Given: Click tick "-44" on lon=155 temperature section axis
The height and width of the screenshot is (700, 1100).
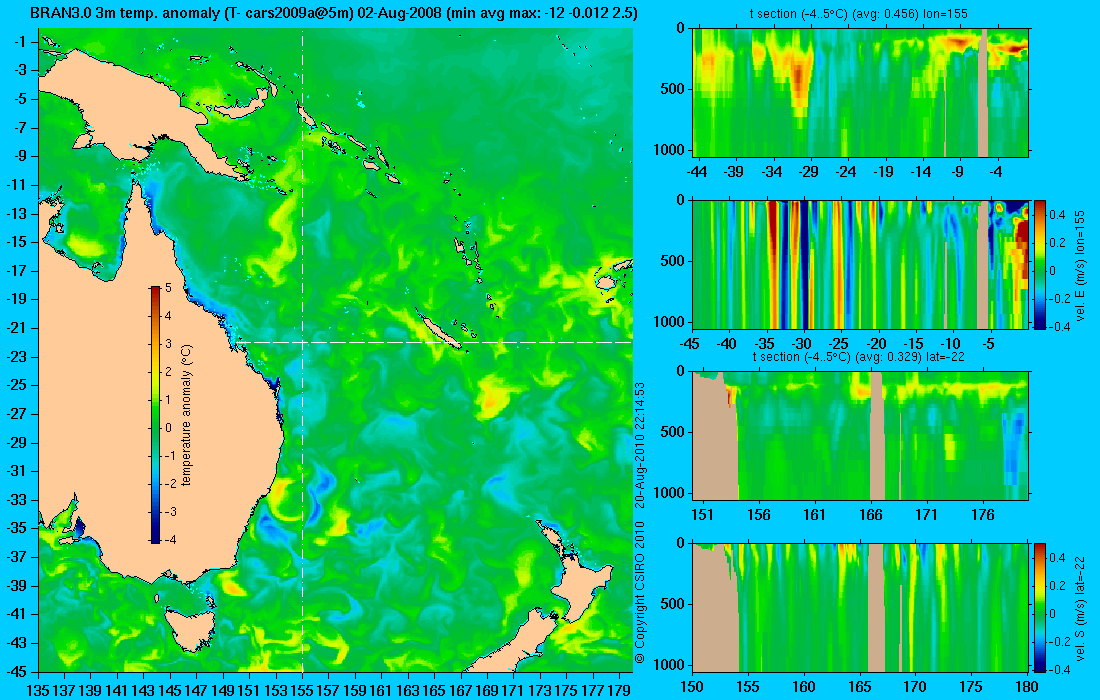Looking at the screenshot, I should click(697, 172).
